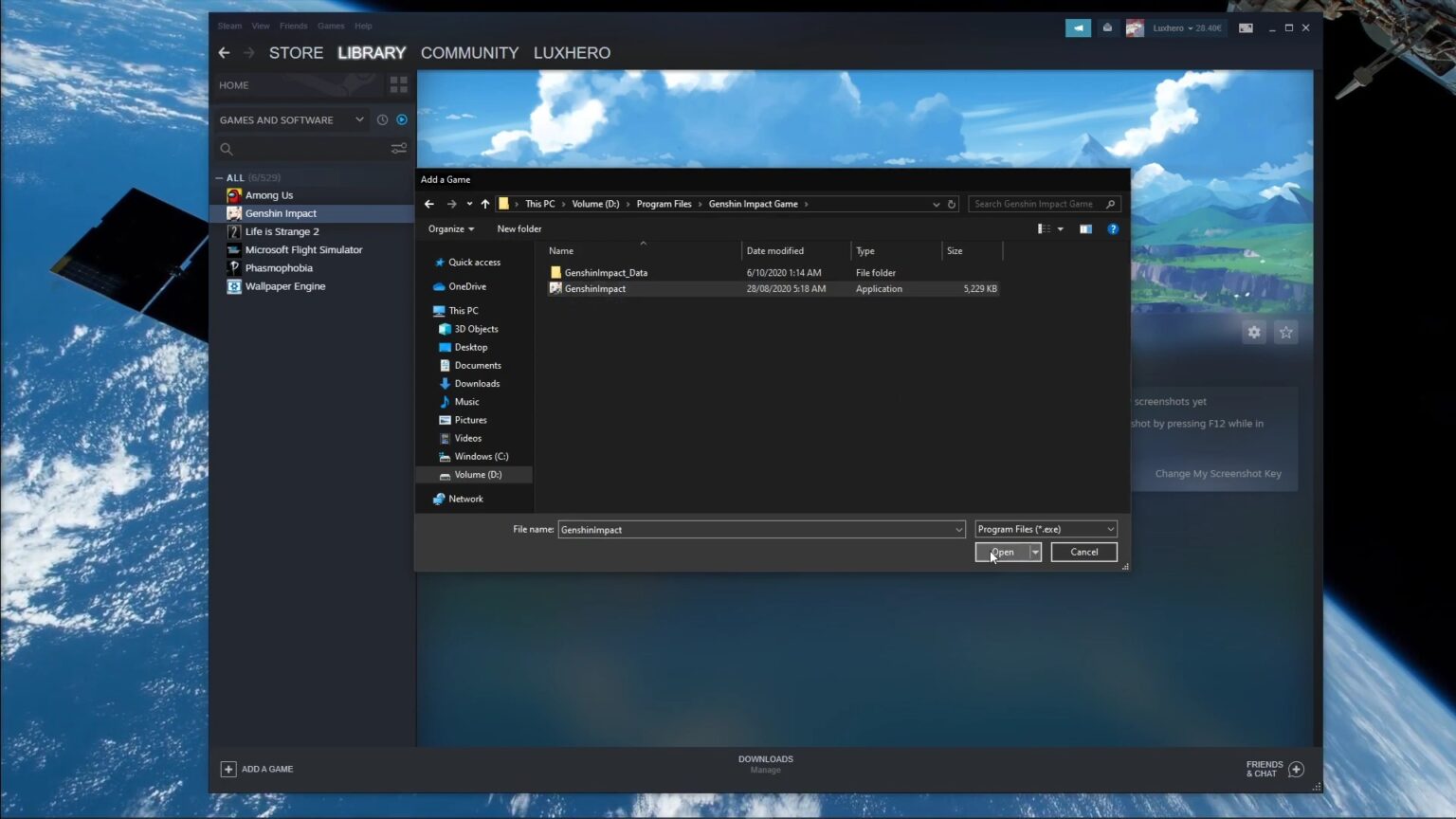This screenshot has height=819, width=1456.
Task: Open the STORE tab in Steam
Action: click(296, 53)
